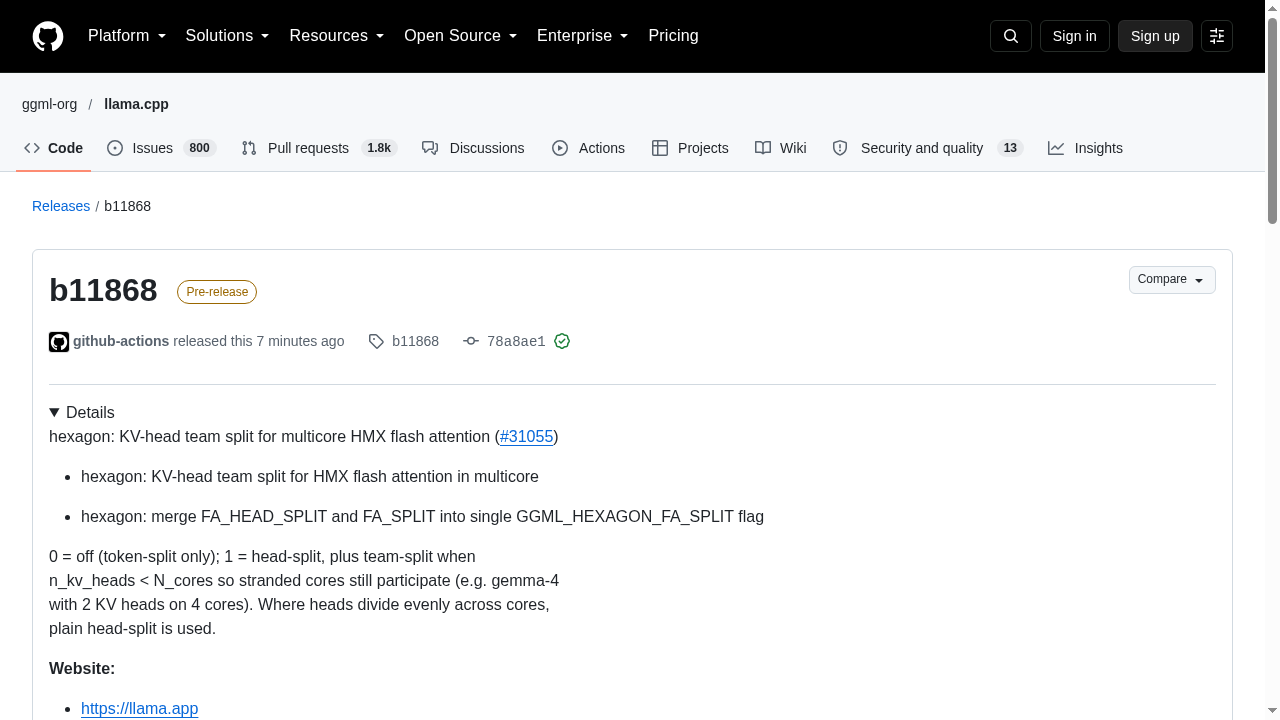This screenshot has height=720, width=1280.
Task: Click the github-actions avatar icon
Action: [59, 342]
